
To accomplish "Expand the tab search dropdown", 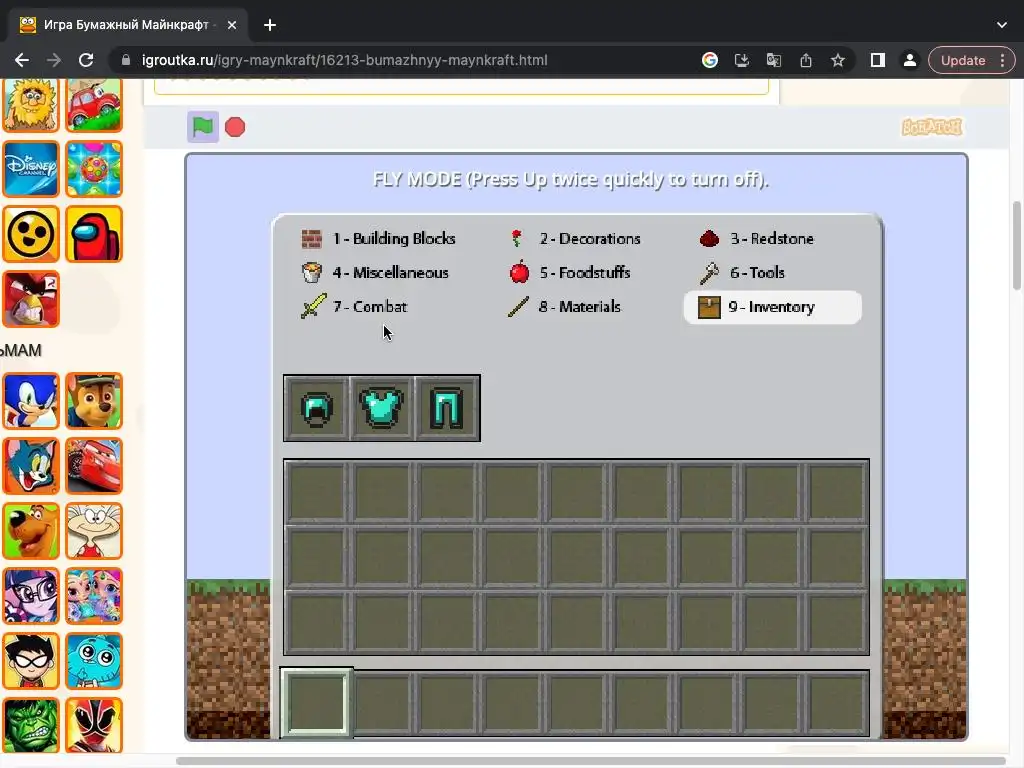I will pos(1002,25).
